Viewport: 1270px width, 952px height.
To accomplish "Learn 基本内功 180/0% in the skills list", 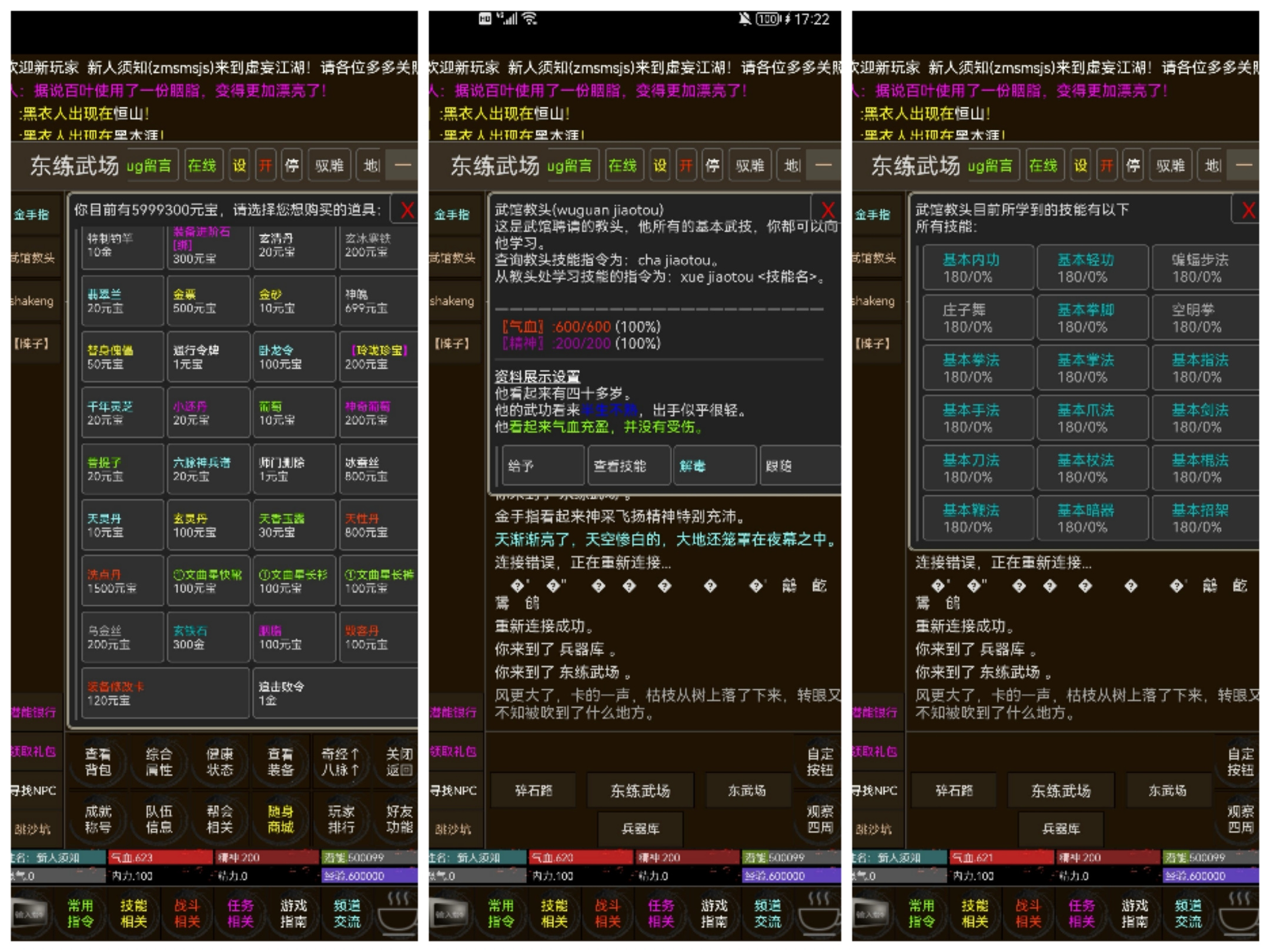I will (x=978, y=267).
